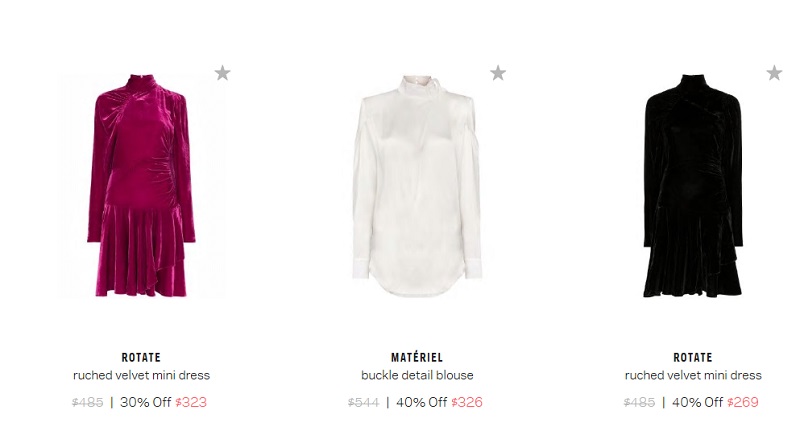
Task: Favorite the pink Rotate velvet dress with star
Action: (x=222, y=73)
